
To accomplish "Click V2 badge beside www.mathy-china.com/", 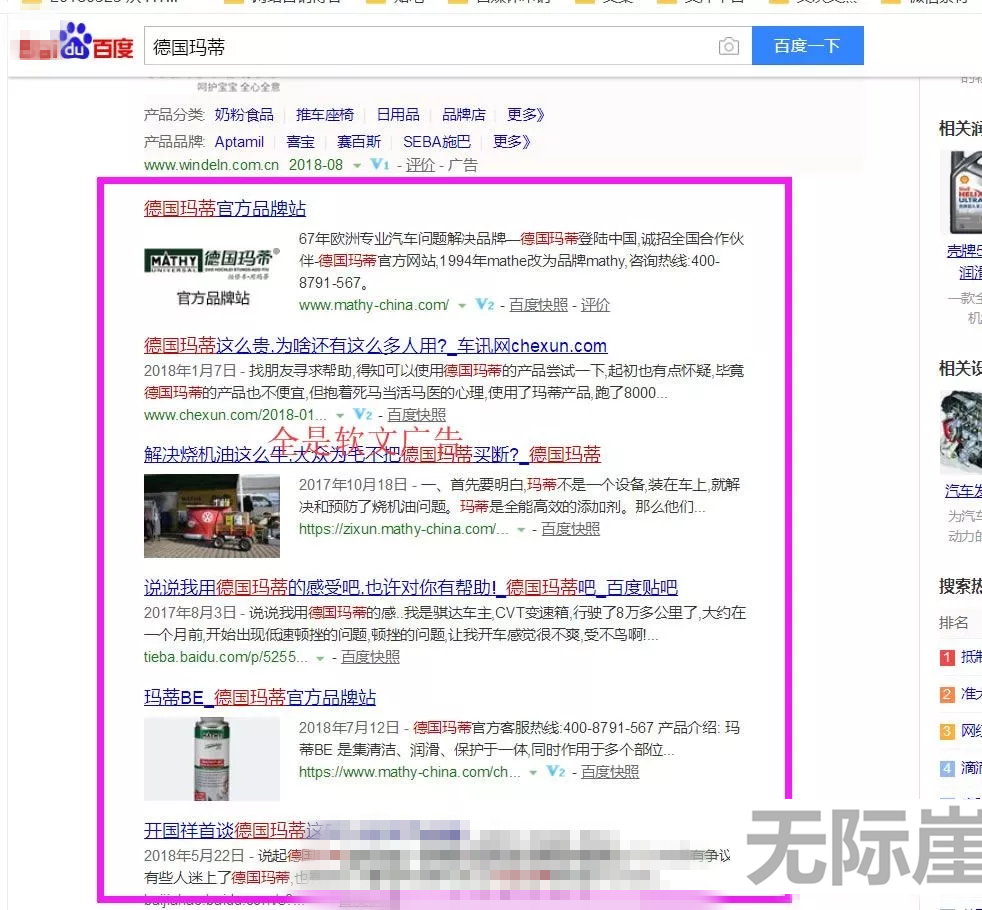I will coord(485,305).
